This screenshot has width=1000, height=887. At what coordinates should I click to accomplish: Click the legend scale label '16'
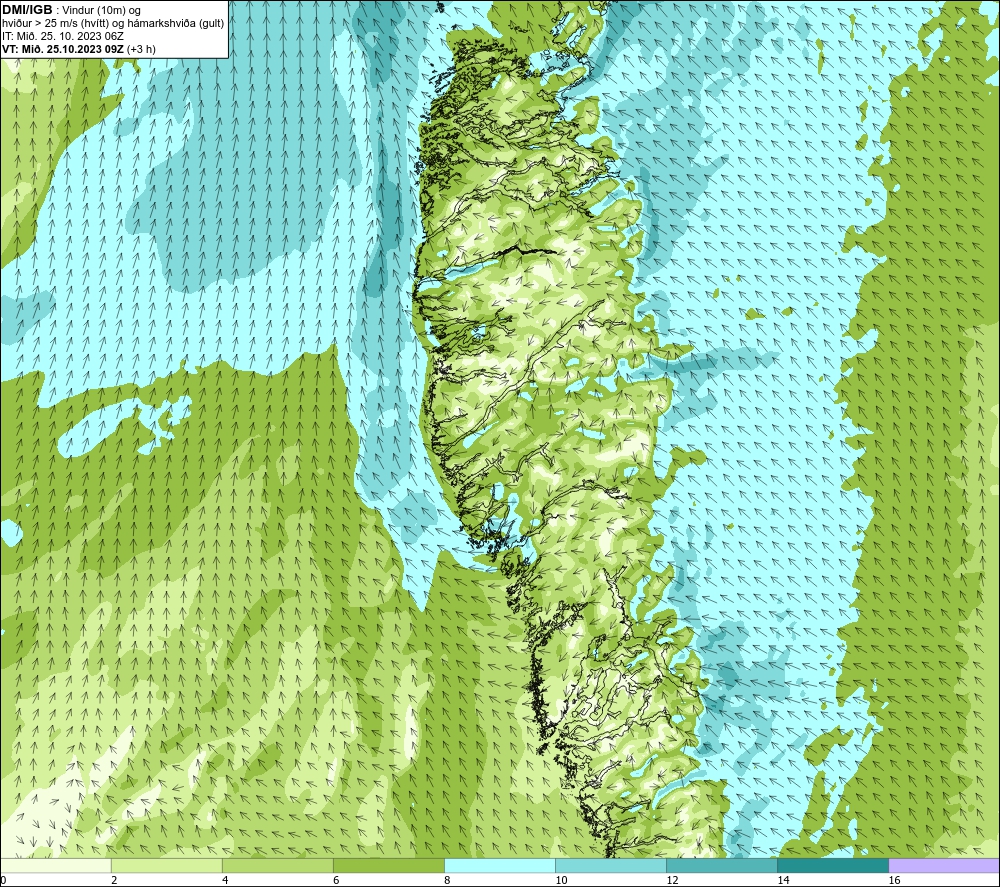[x=894, y=881]
